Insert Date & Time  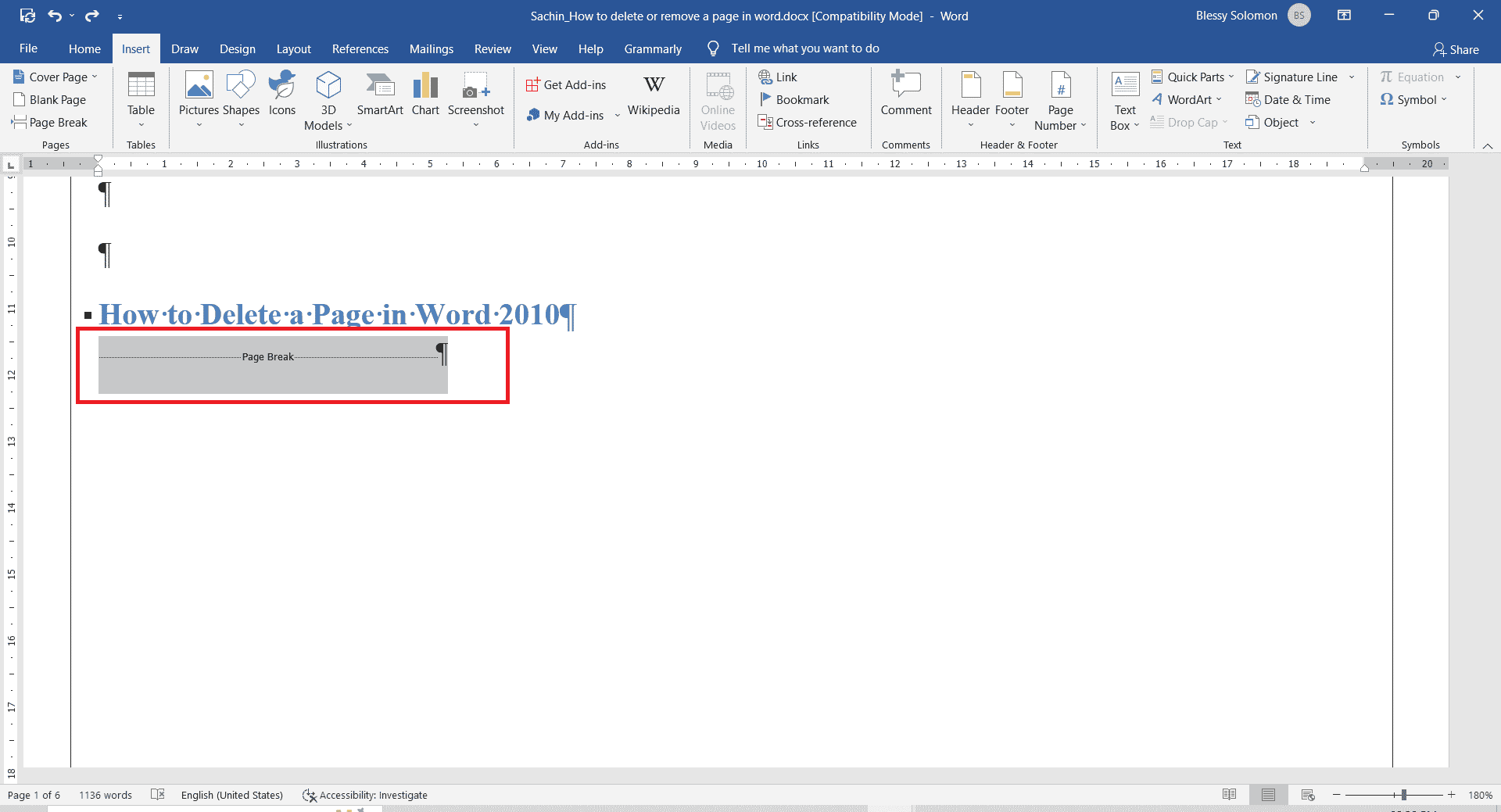1288,99
